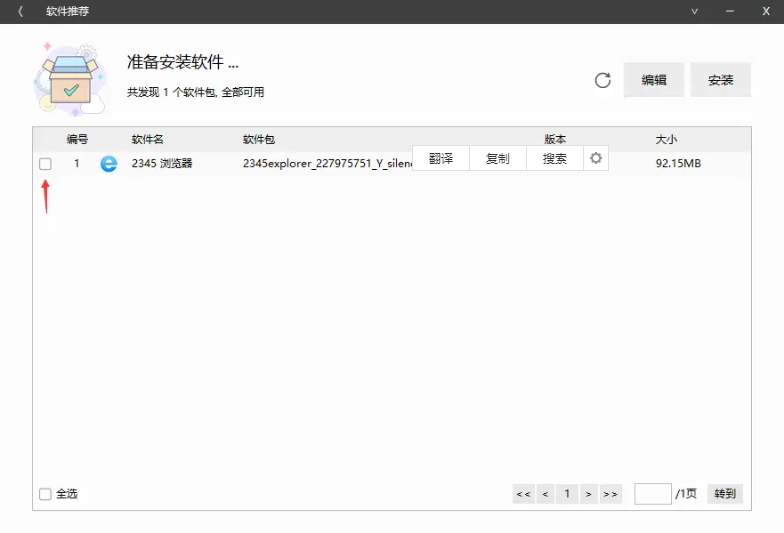Jump to last page with >> button
The width and height of the screenshot is (784, 533).
pos(611,494)
